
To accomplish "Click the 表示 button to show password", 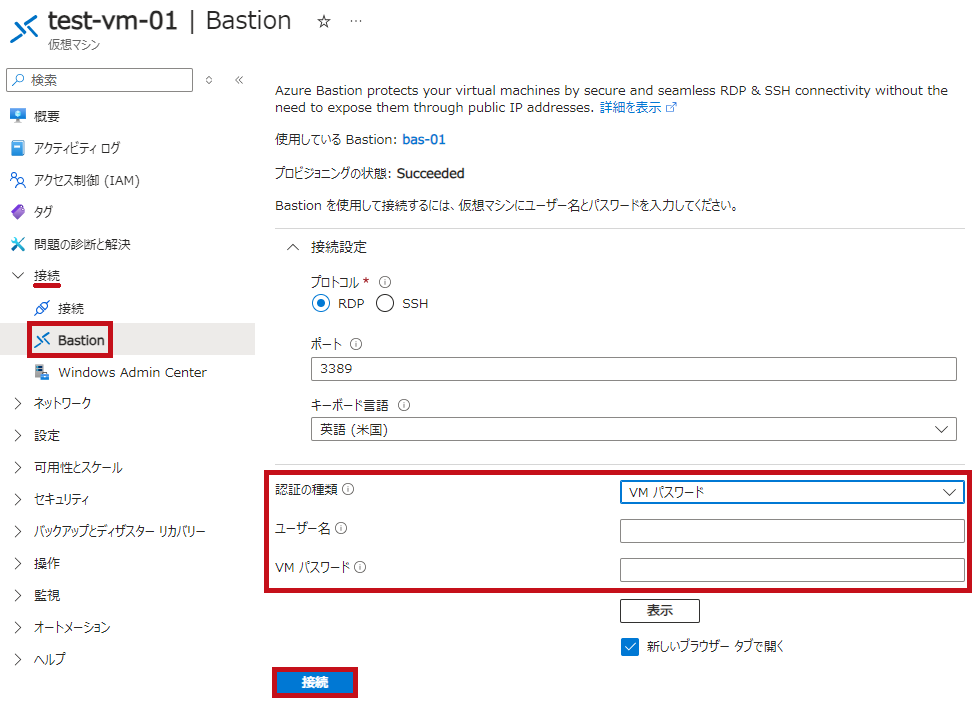I will tap(660, 611).
